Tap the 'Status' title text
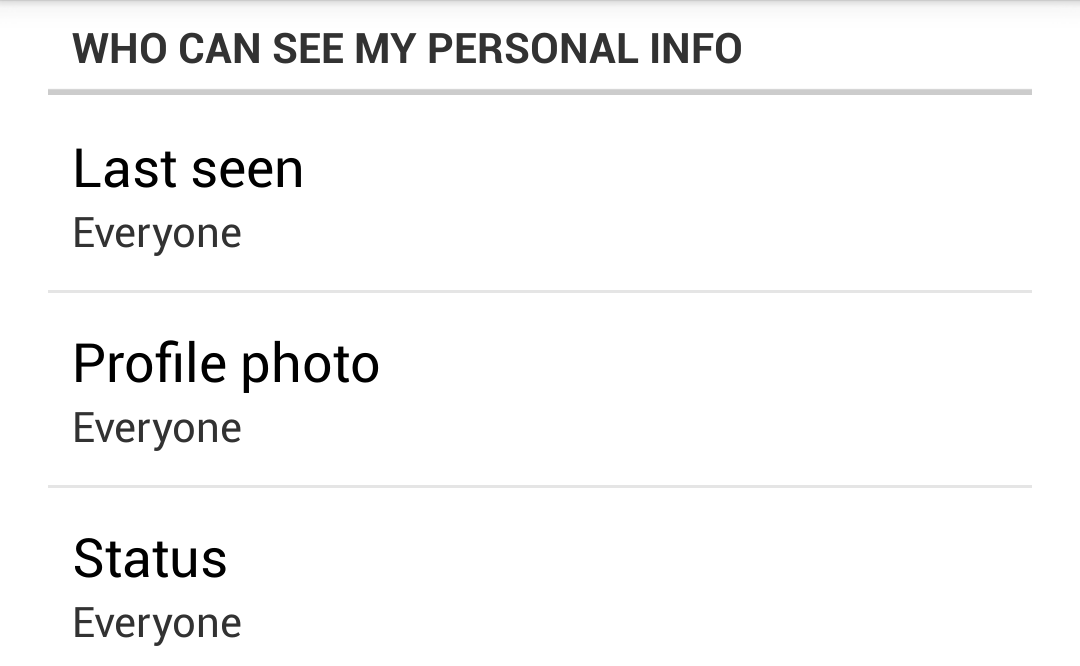This screenshot has height=666, width=1080. pos(150,558)
